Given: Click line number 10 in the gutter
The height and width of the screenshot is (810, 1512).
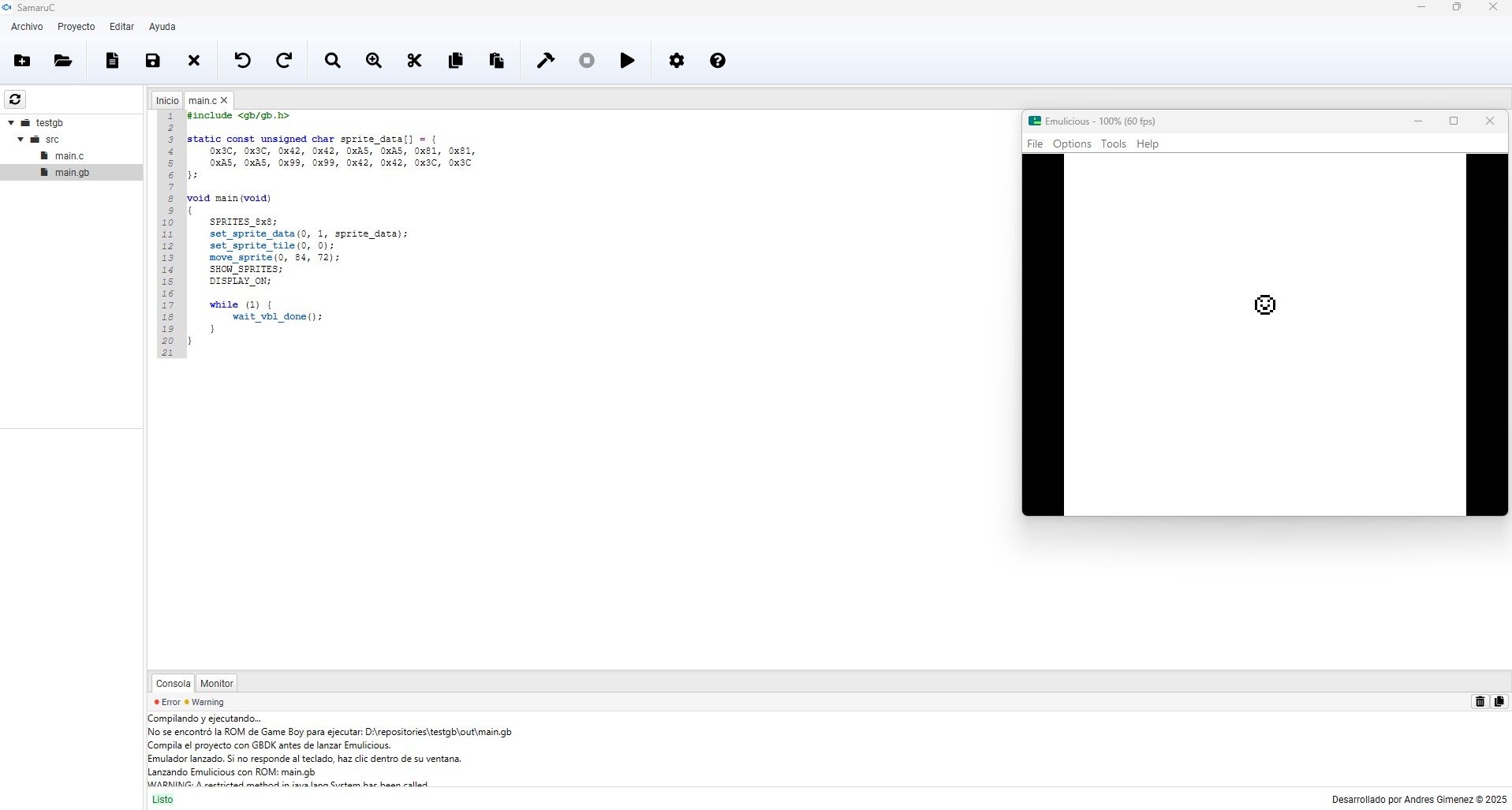Looking at the screenshot, I should [x=168, y=222].
